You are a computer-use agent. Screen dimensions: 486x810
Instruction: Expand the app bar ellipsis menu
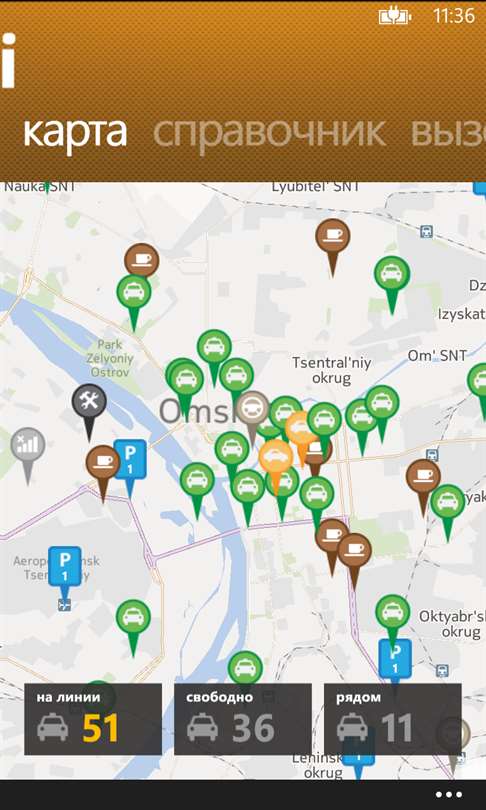[x=448, y=795]
